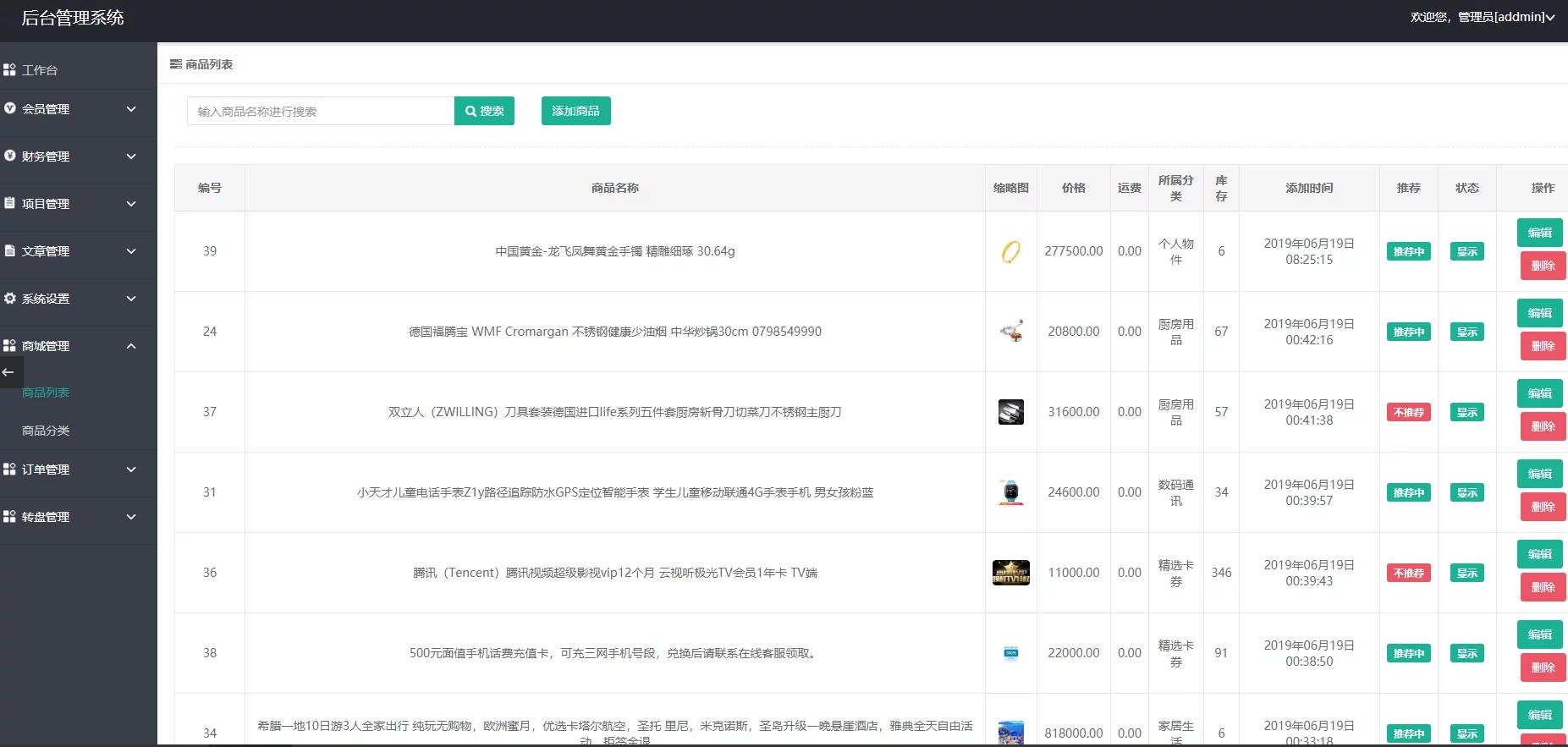The image size is (1568, 747).
Task: Delete product 36 with 删除 button
Action: point(1543,587)
